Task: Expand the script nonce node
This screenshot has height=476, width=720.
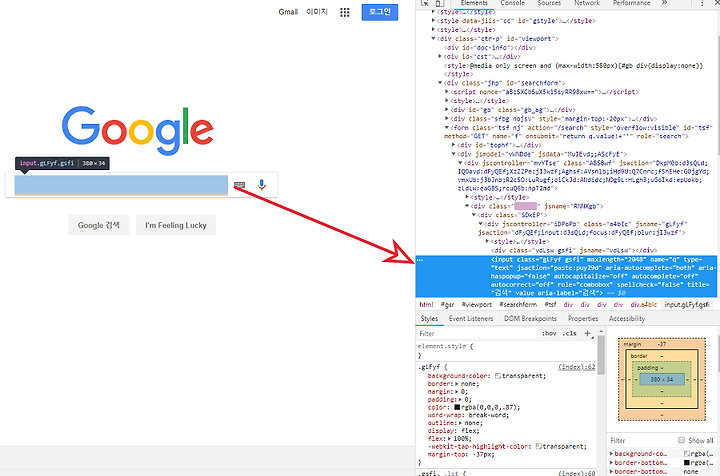Action: [x=447, y=92]
